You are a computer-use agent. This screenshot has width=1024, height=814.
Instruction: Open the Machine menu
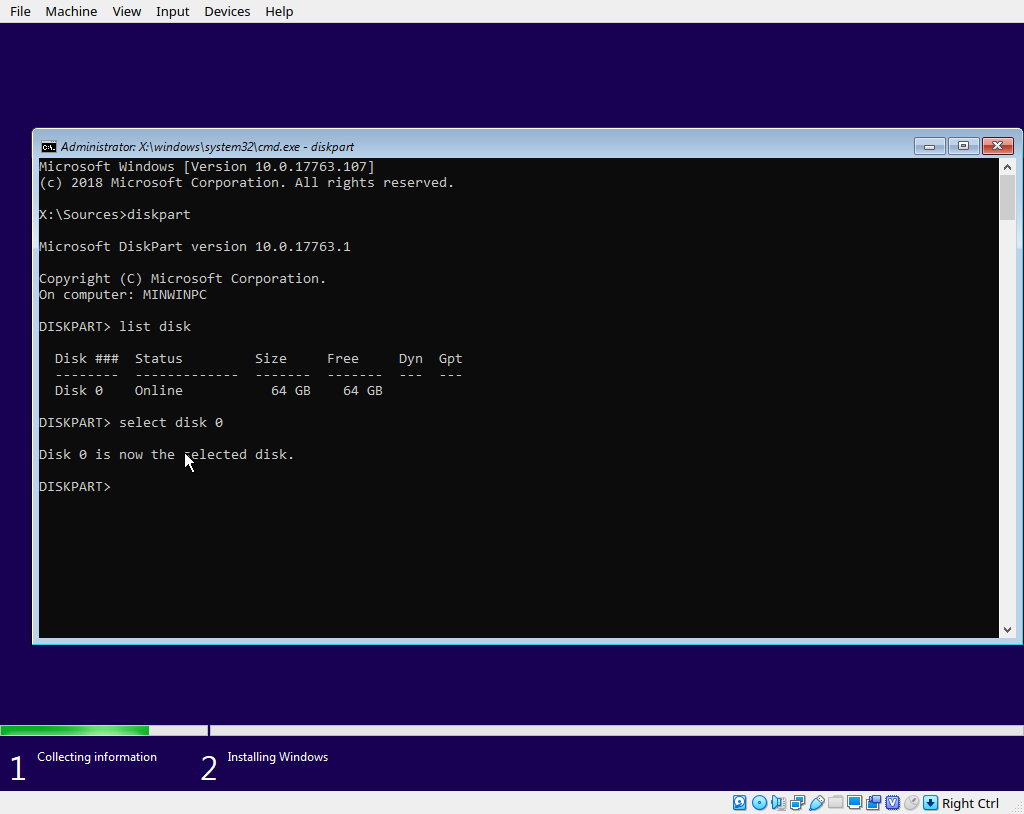(x=71, y=11)
